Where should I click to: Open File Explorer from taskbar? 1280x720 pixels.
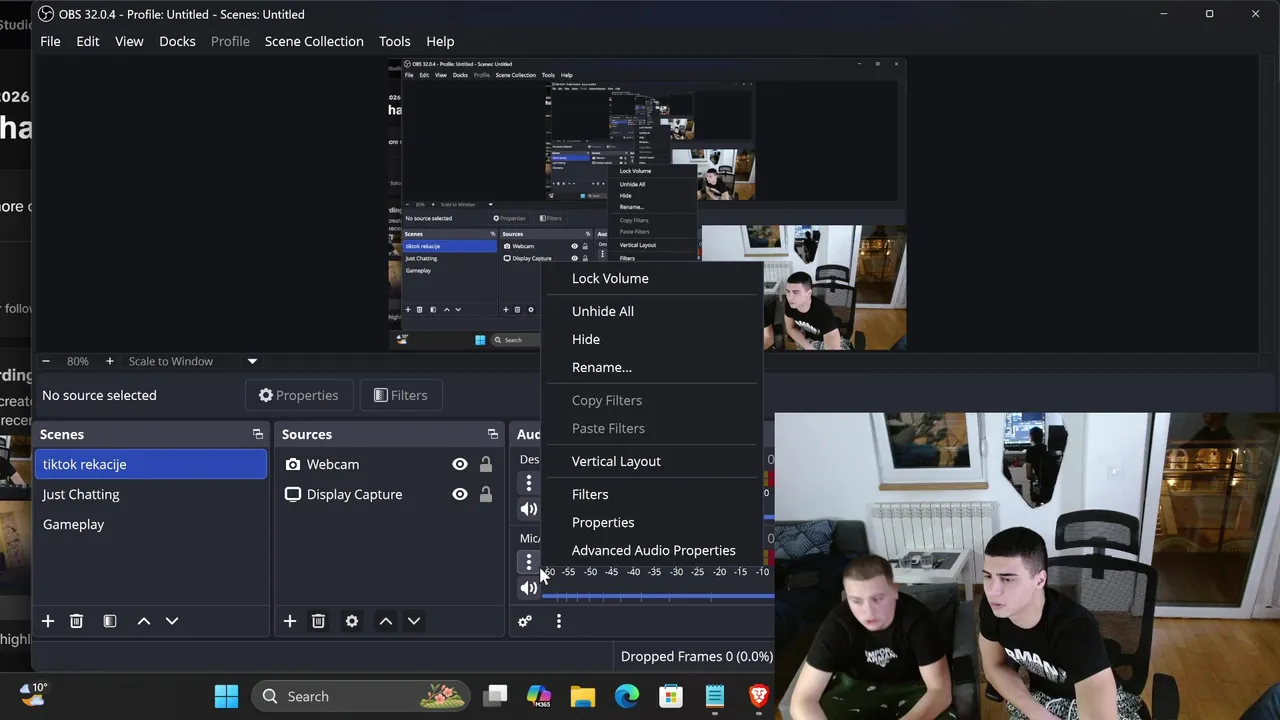click(583, 696)
